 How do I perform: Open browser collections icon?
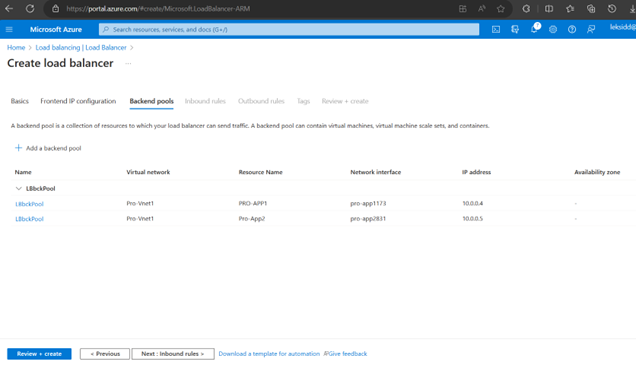coord(591,9)
